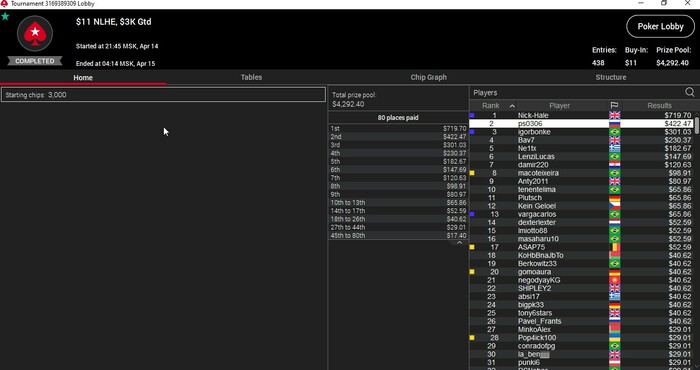
Task: Select player row conradofpg
Action: pyautogui.click(x=581, y=346)
